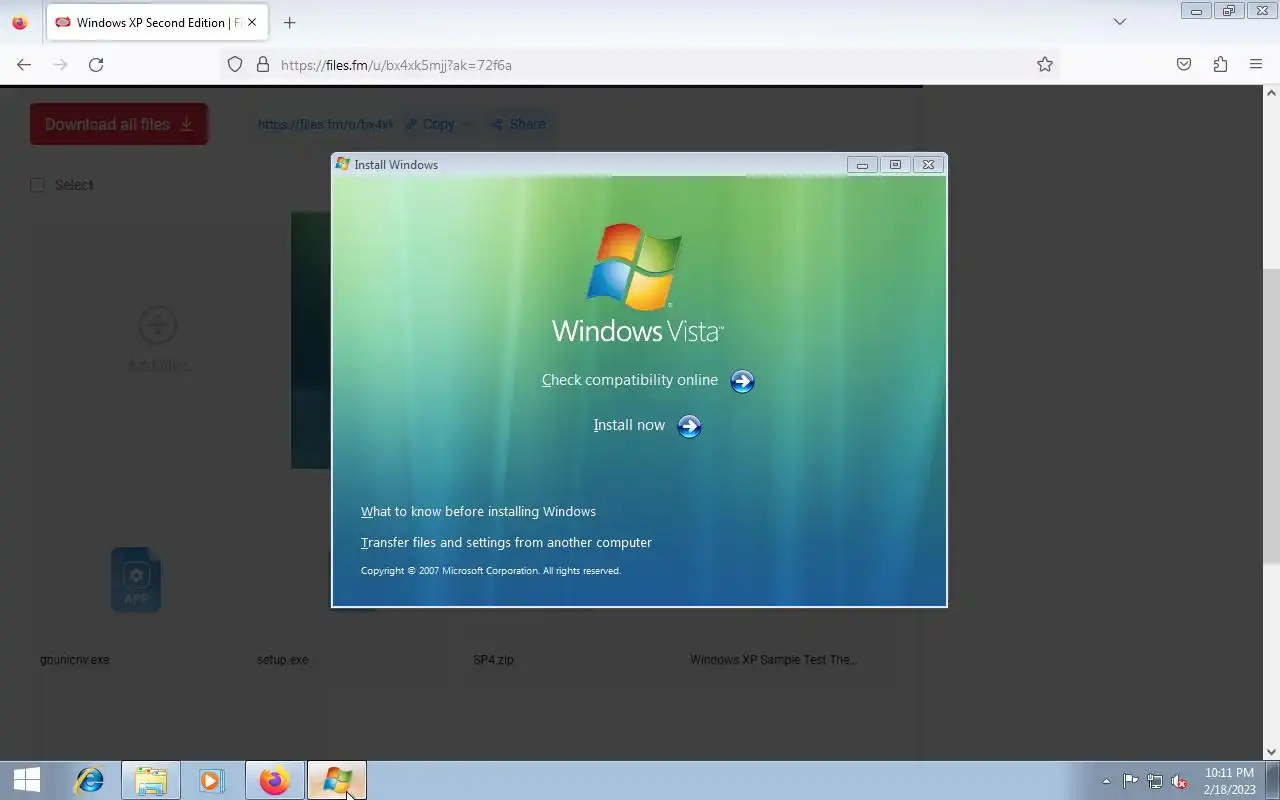Click the browser vertical scrollbar thumb
Viewport: 1280px width, 800px height.
pos(1272,415)
